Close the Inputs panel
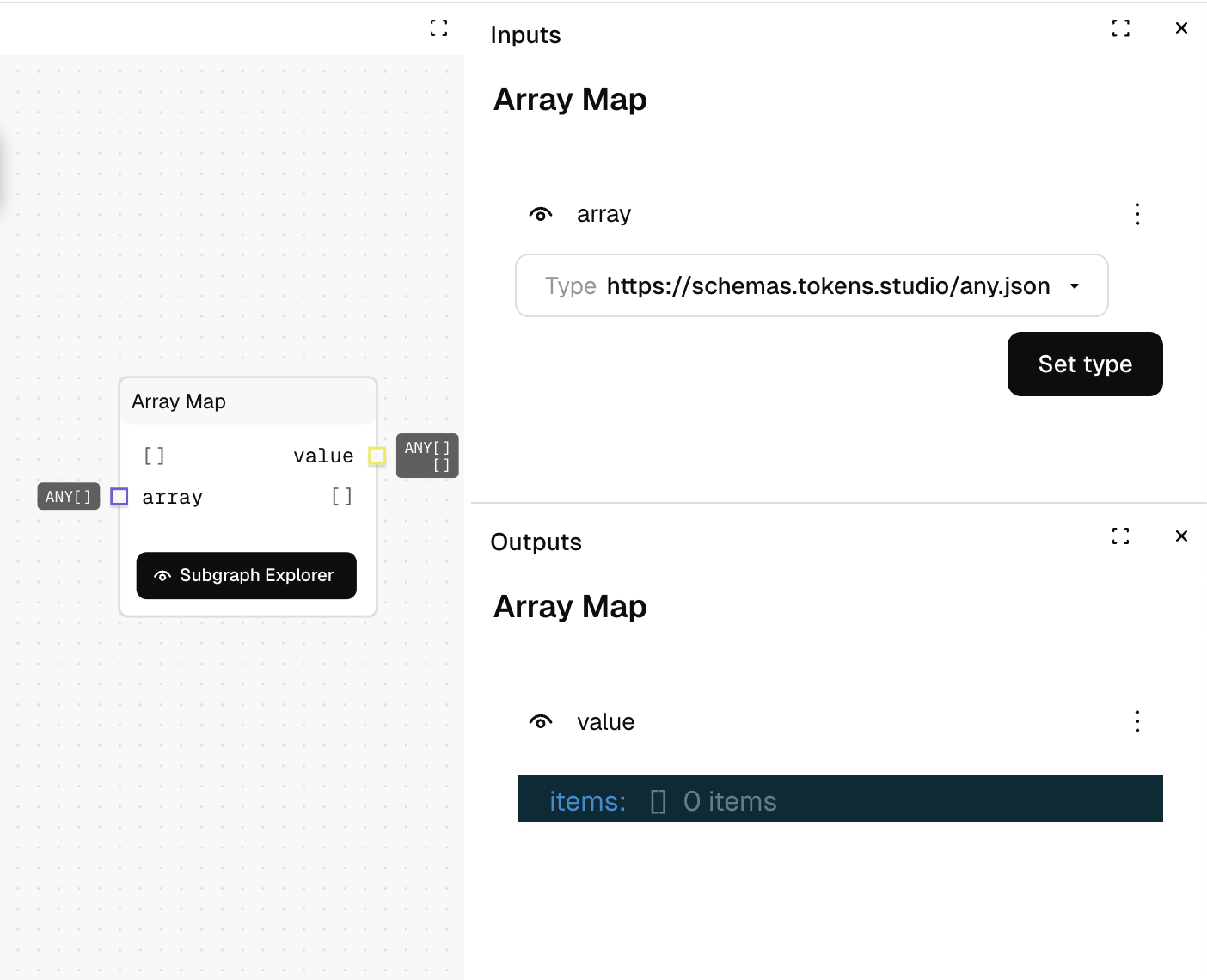Viewport: 1207px width, 980px height. [x=1181, y=28]
